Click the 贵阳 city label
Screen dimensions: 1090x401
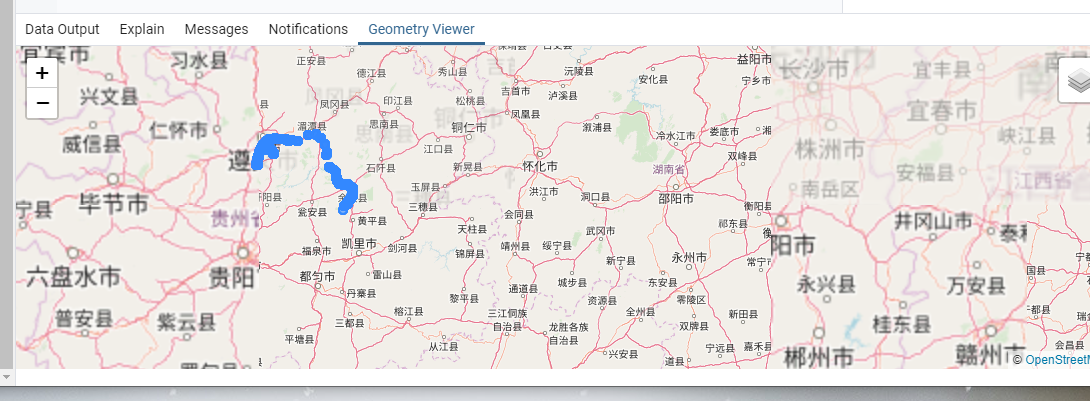click(231, 278)
